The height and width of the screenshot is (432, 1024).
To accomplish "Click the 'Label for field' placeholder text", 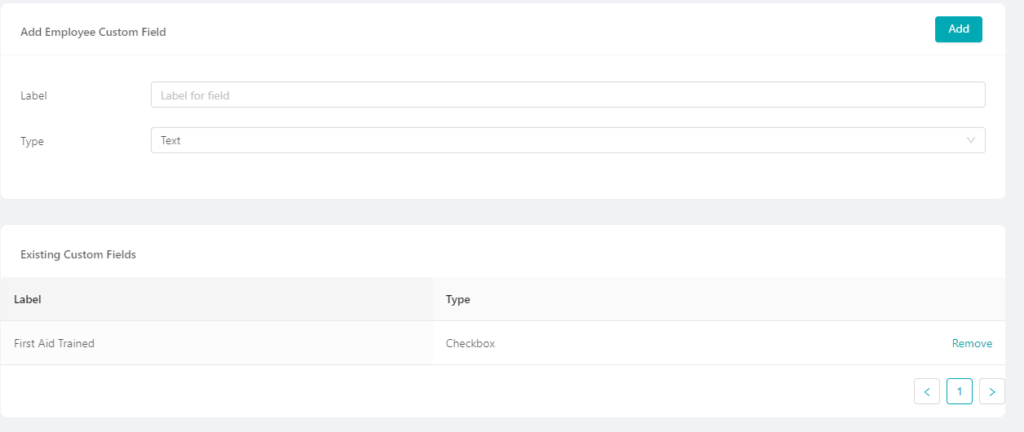I will coord(195,95).
